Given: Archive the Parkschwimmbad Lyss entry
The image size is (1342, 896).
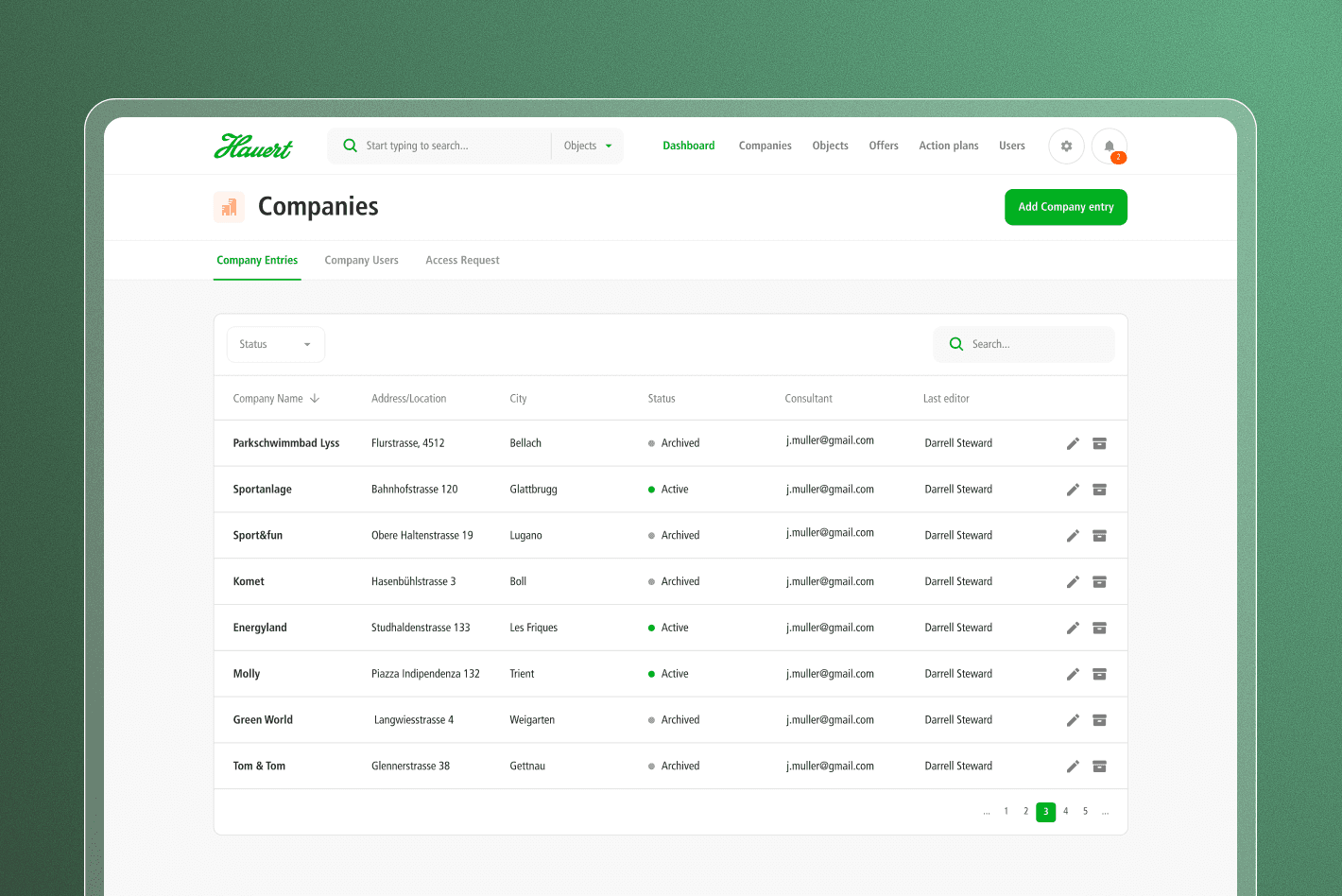Looking at the screenshot, I should (x=1099, y=443).
